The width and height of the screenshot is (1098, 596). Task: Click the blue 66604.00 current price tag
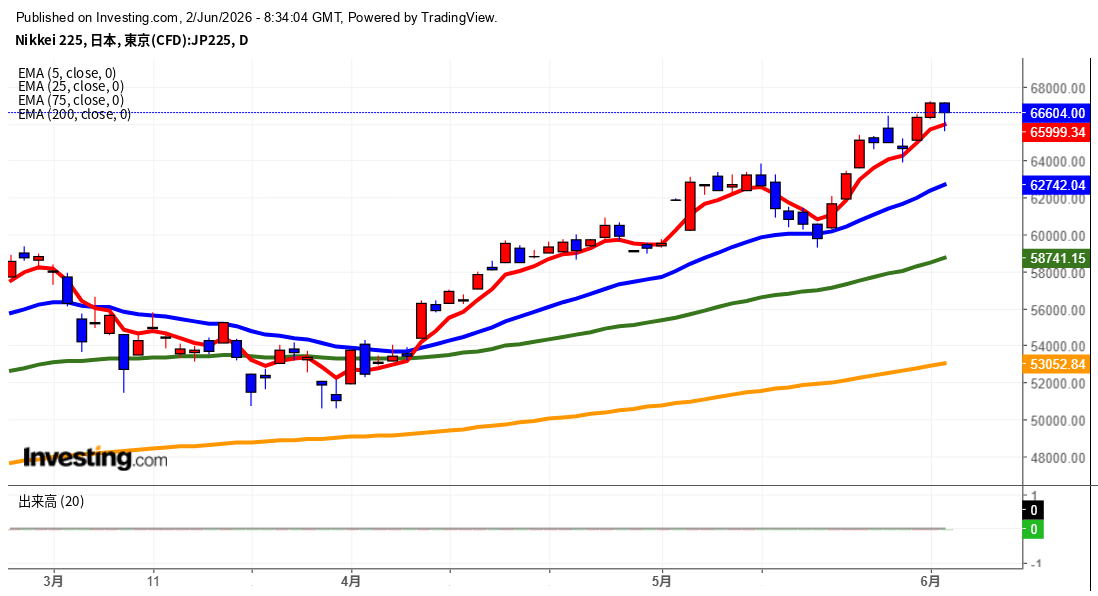(1057, 113)
